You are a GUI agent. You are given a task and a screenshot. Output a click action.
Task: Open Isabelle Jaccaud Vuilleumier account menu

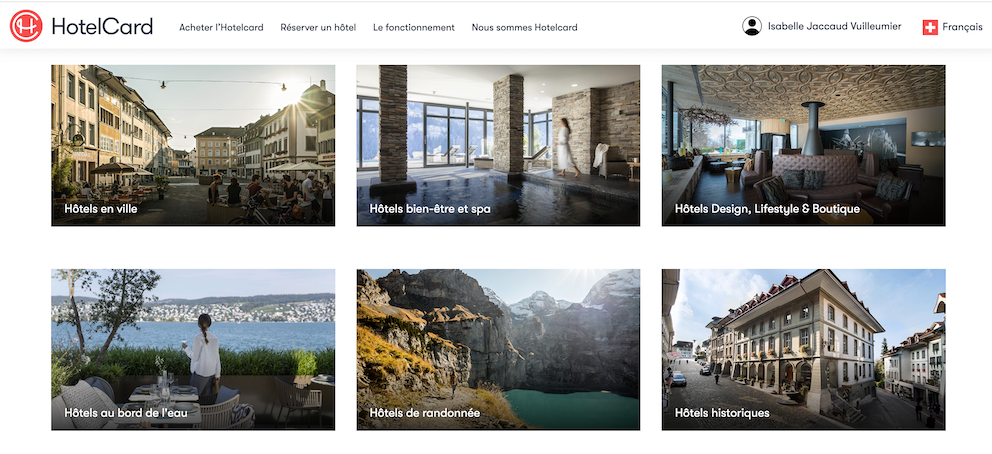pyautogui.click(x=834, y=27)
